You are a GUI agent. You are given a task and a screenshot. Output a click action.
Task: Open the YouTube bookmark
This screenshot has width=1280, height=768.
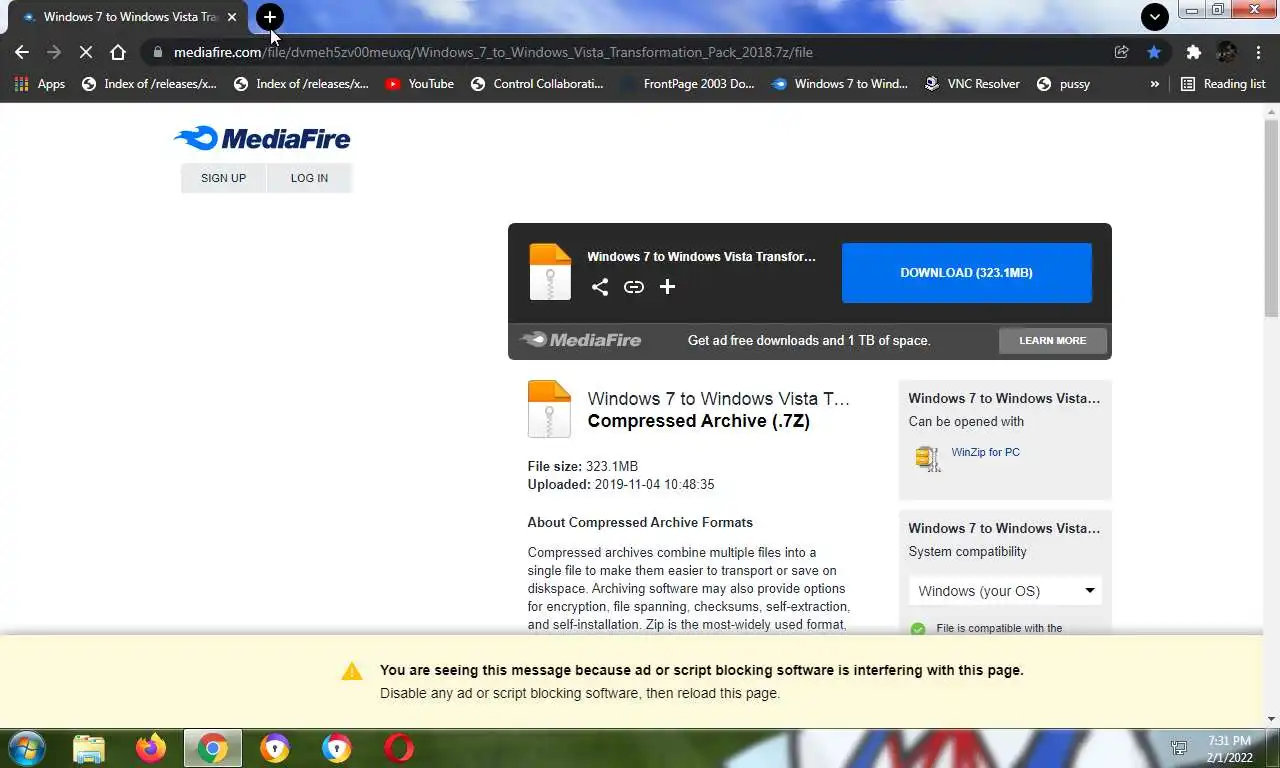pos(419,84)
